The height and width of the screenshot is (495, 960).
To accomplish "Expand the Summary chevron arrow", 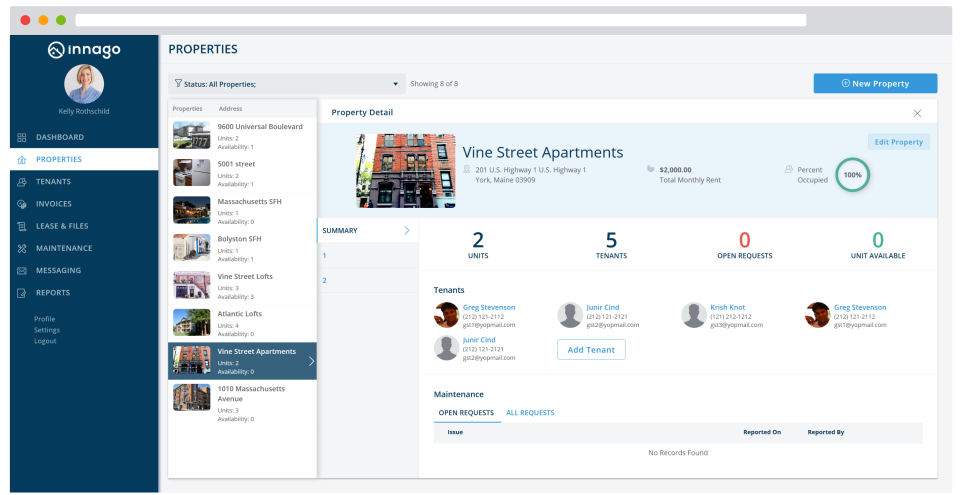I will (407, 230).
